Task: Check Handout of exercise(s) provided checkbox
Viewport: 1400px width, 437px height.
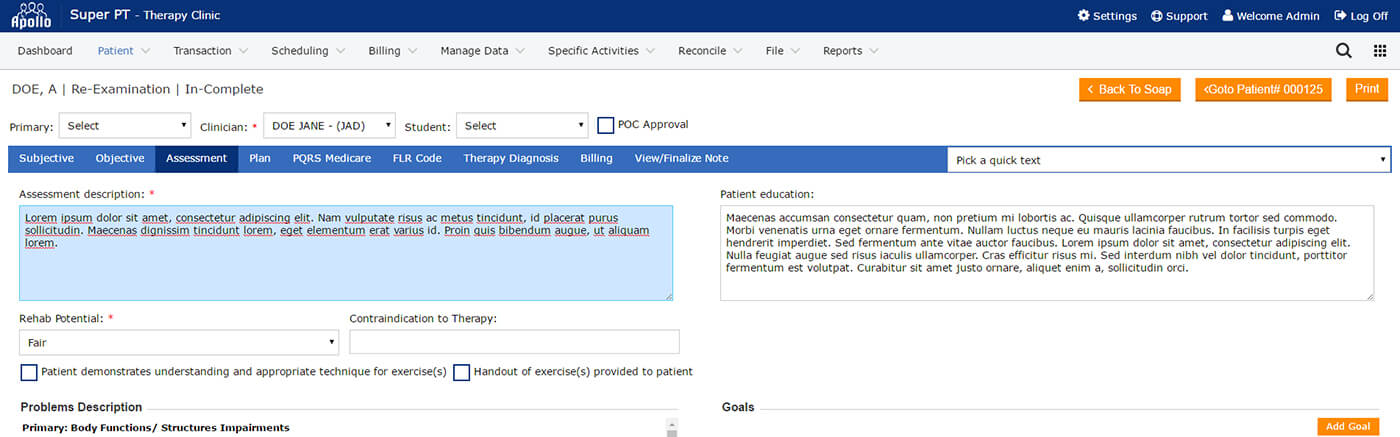Action: click(461, 372)
